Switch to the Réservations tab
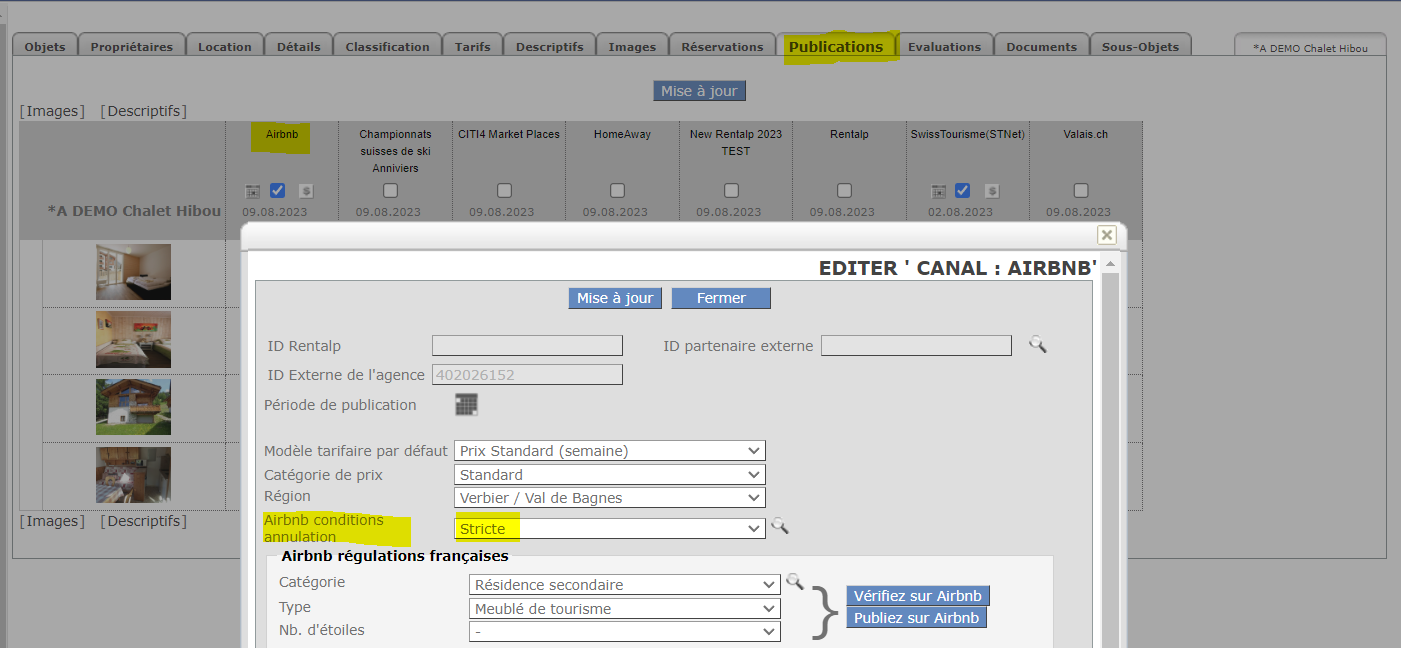Image resolution: width=1401 pixels, height=648 pixels. tap(722, 46)
